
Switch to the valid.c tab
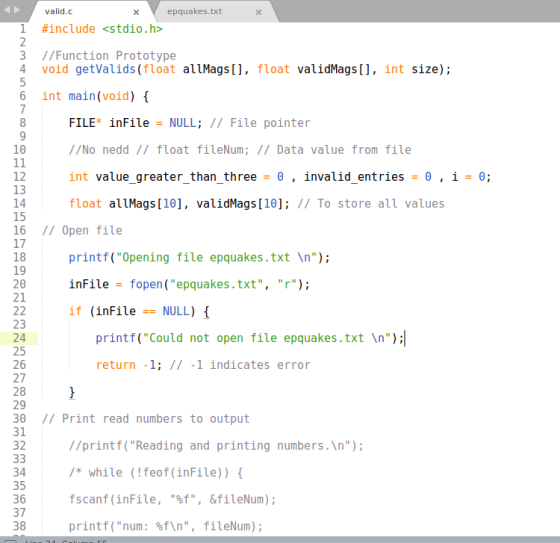click(x=58, y=11)
